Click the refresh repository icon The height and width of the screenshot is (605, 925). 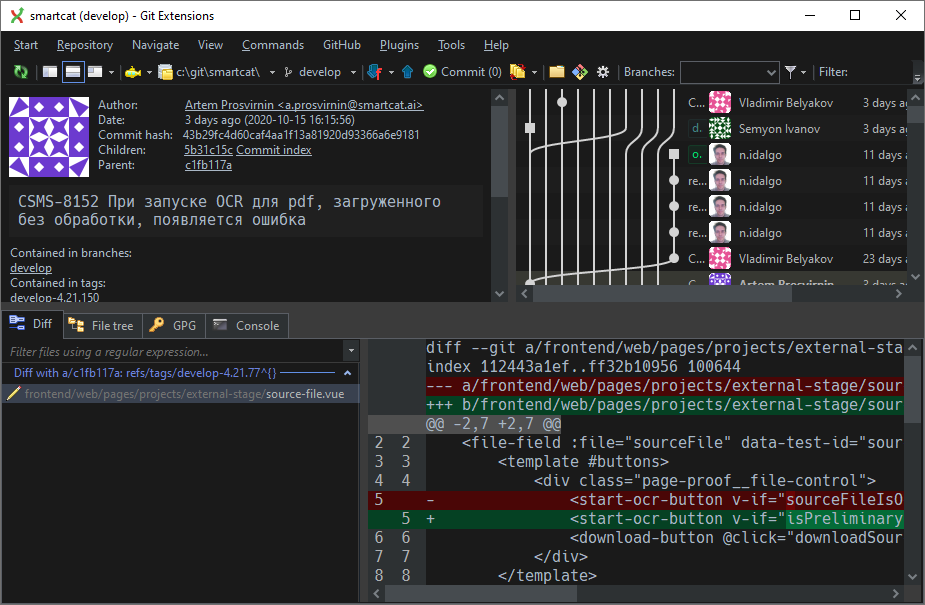[x=20, y=72]
